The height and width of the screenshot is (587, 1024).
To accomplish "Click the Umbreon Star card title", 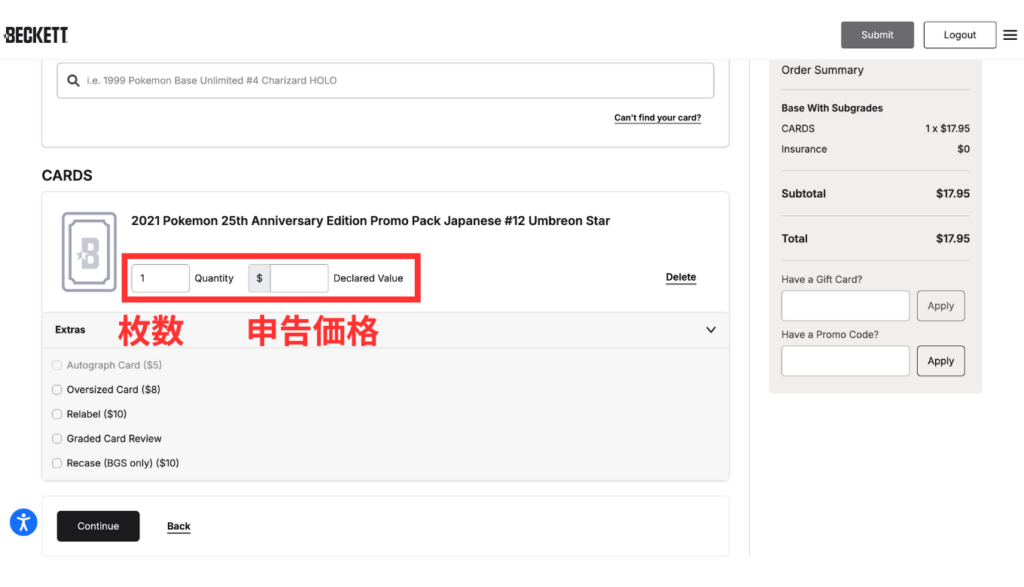I will (370, 221).
